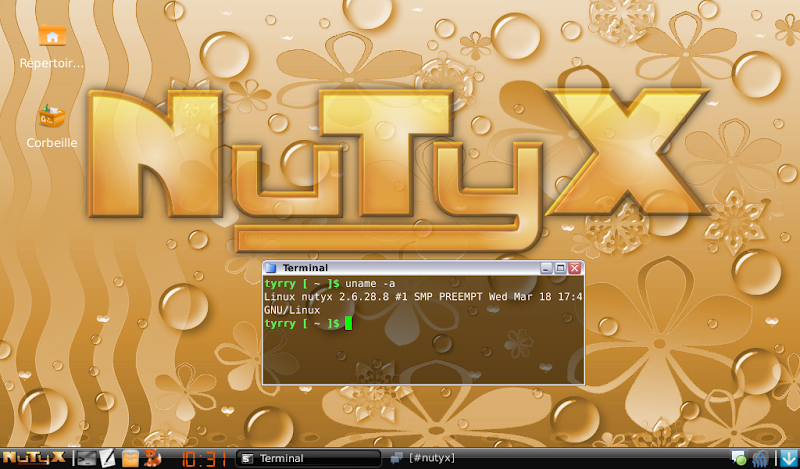Open the NuTyX main menu button
The image size is (800, 469).
pyautogui.click(x=34, y=458)
